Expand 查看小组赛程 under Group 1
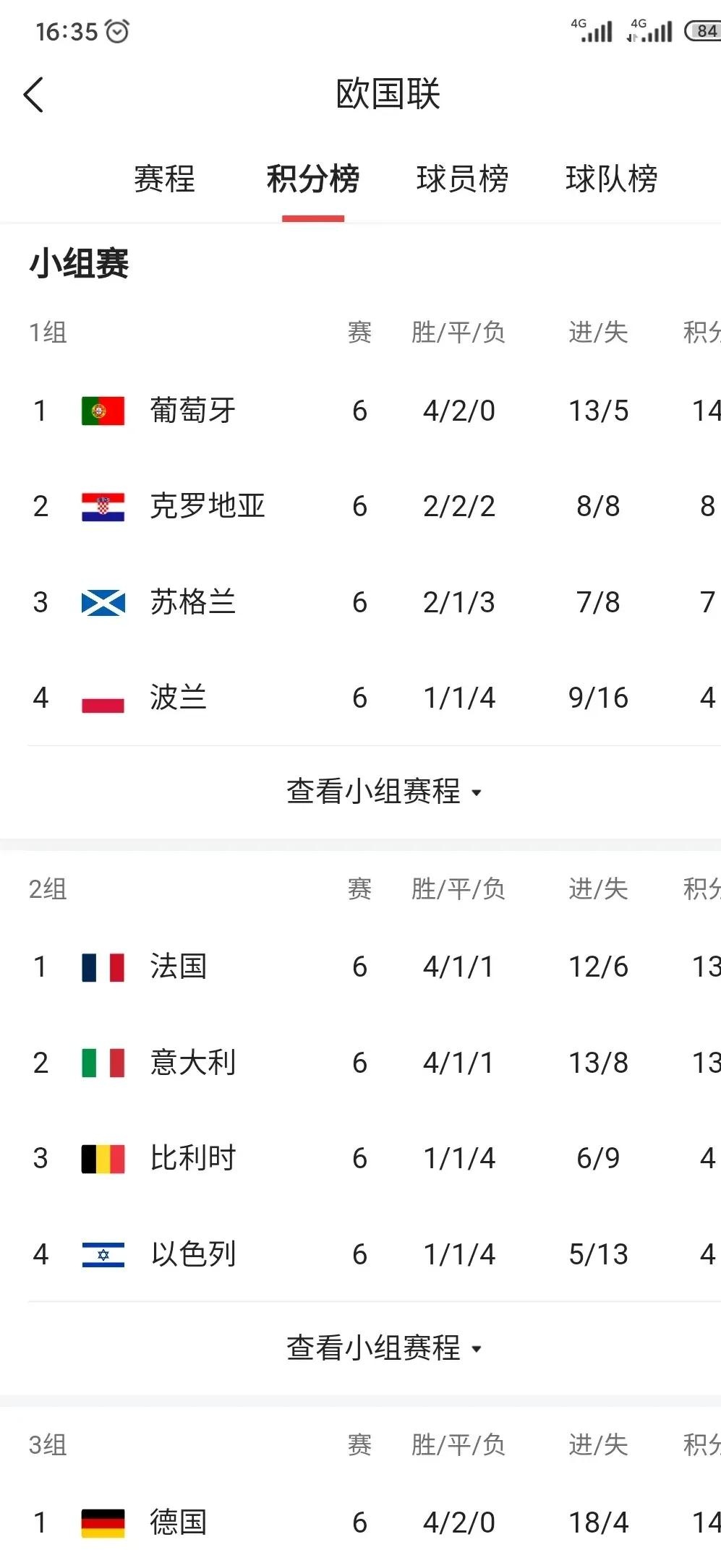 372,792
